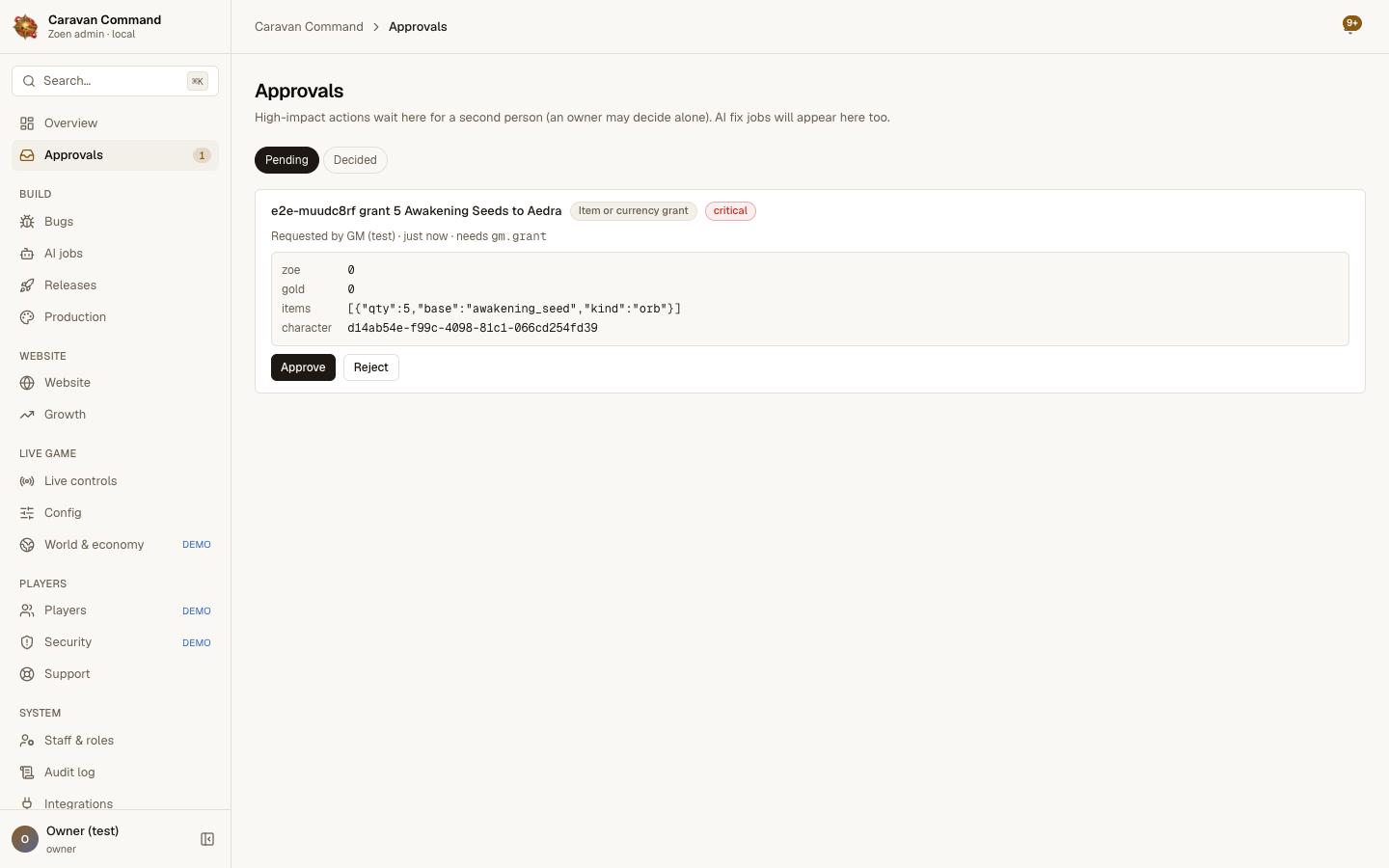
Task: Open Bugs via its bug icon
Action: coord(27,222)
